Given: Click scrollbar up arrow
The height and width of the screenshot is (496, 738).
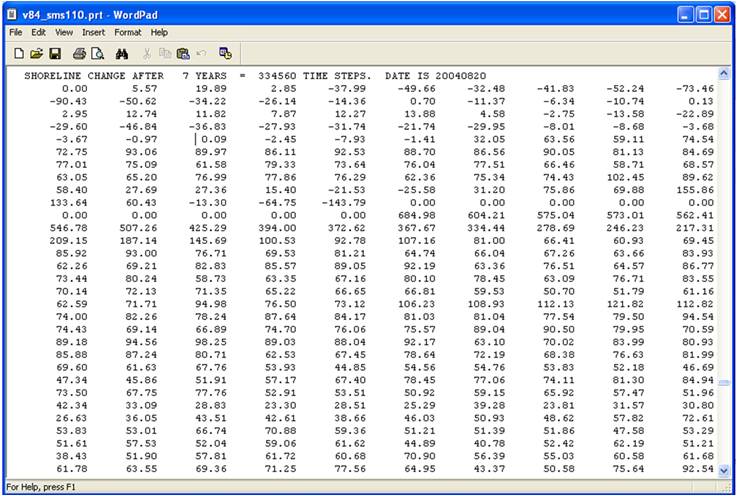Looking at the screenshot, I should (x=724, y=73).
